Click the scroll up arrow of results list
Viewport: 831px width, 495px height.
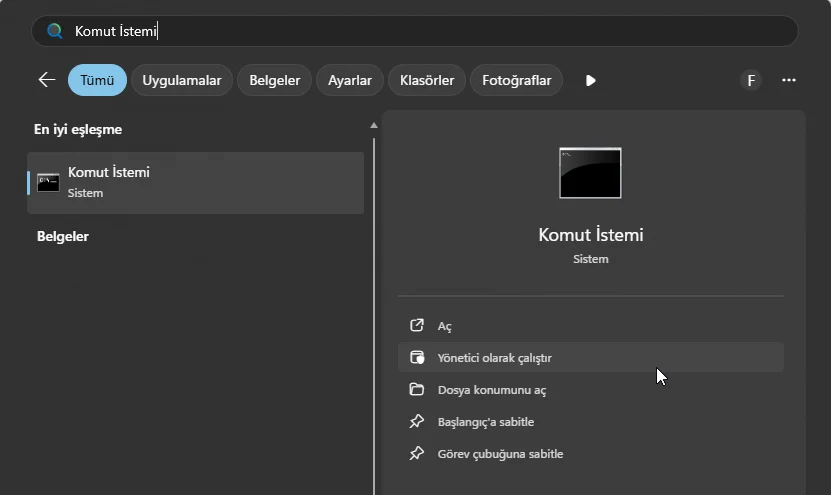374,126
